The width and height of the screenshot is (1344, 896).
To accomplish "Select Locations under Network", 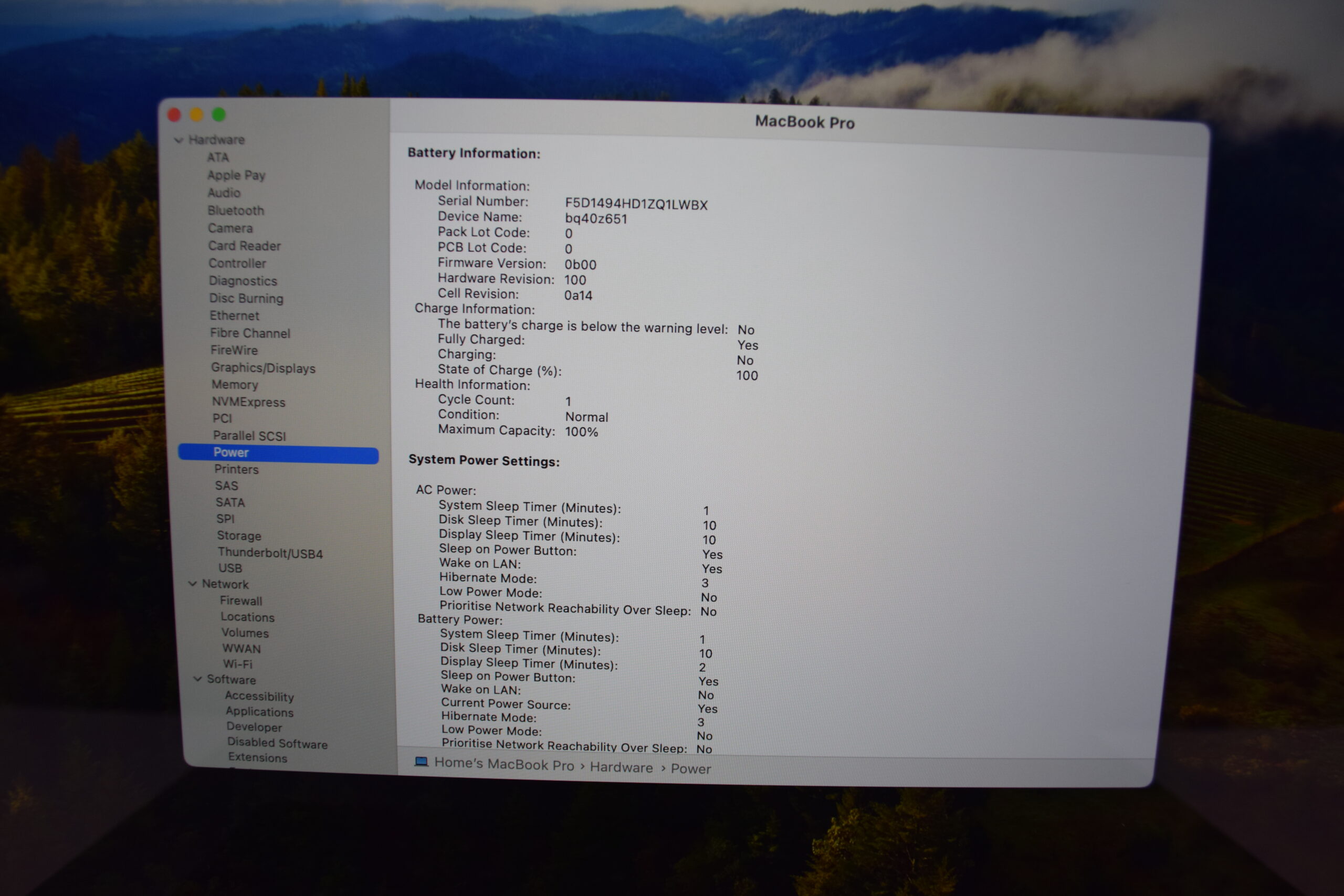I will click(x=248, y=617).
